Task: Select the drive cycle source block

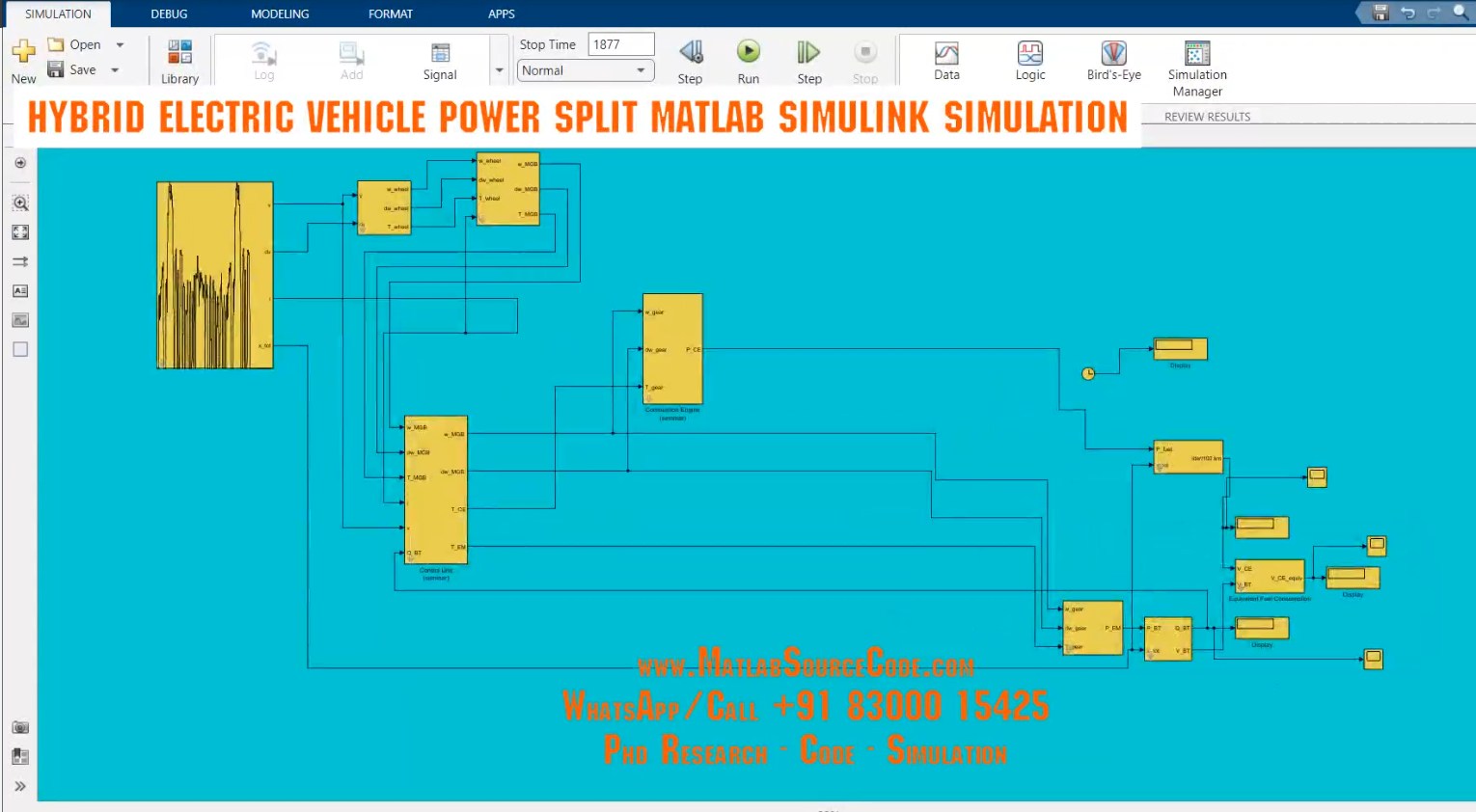Action: coord(215,275)
